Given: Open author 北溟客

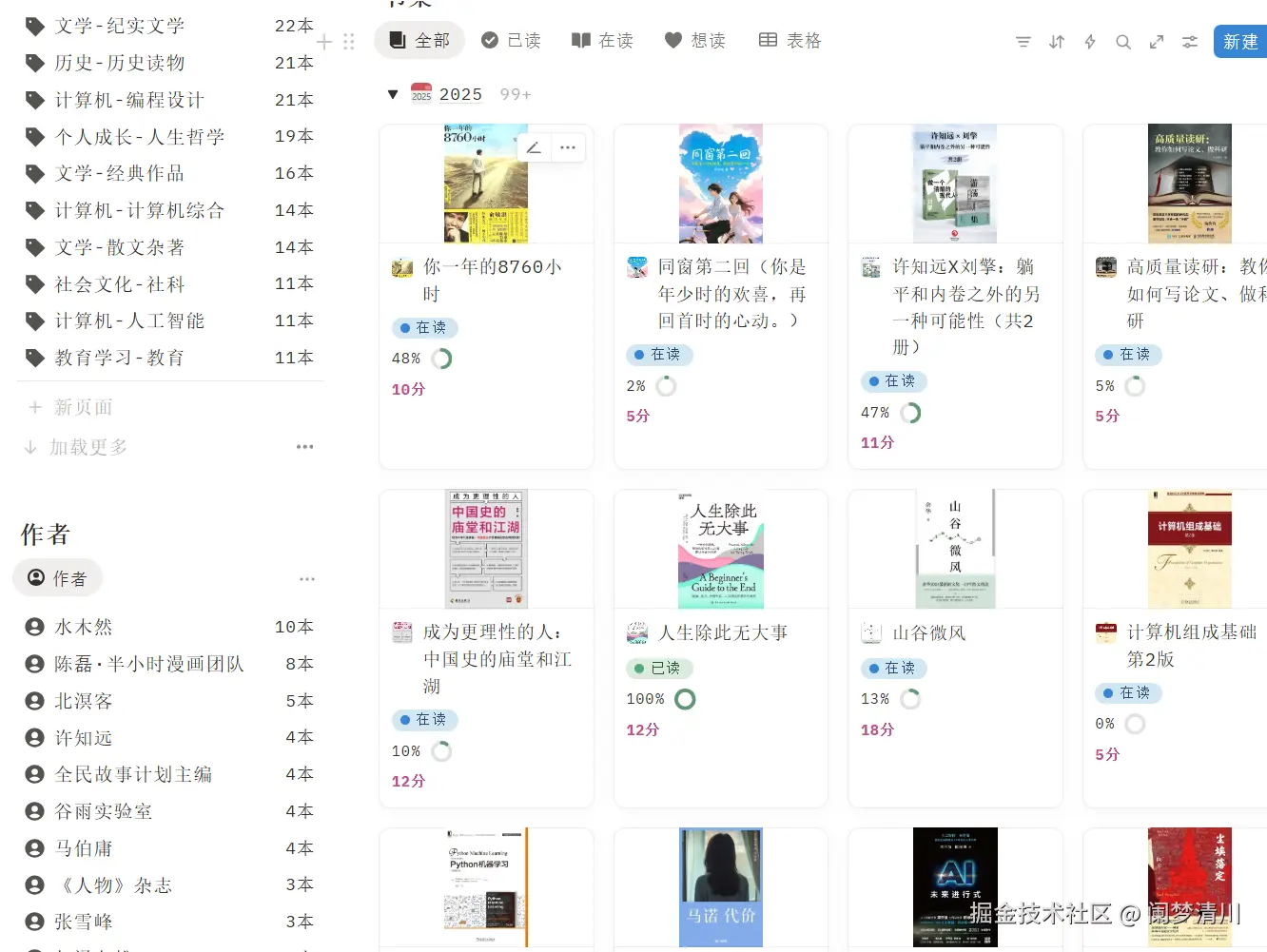Looking at the screenshot, I should 169,701.
